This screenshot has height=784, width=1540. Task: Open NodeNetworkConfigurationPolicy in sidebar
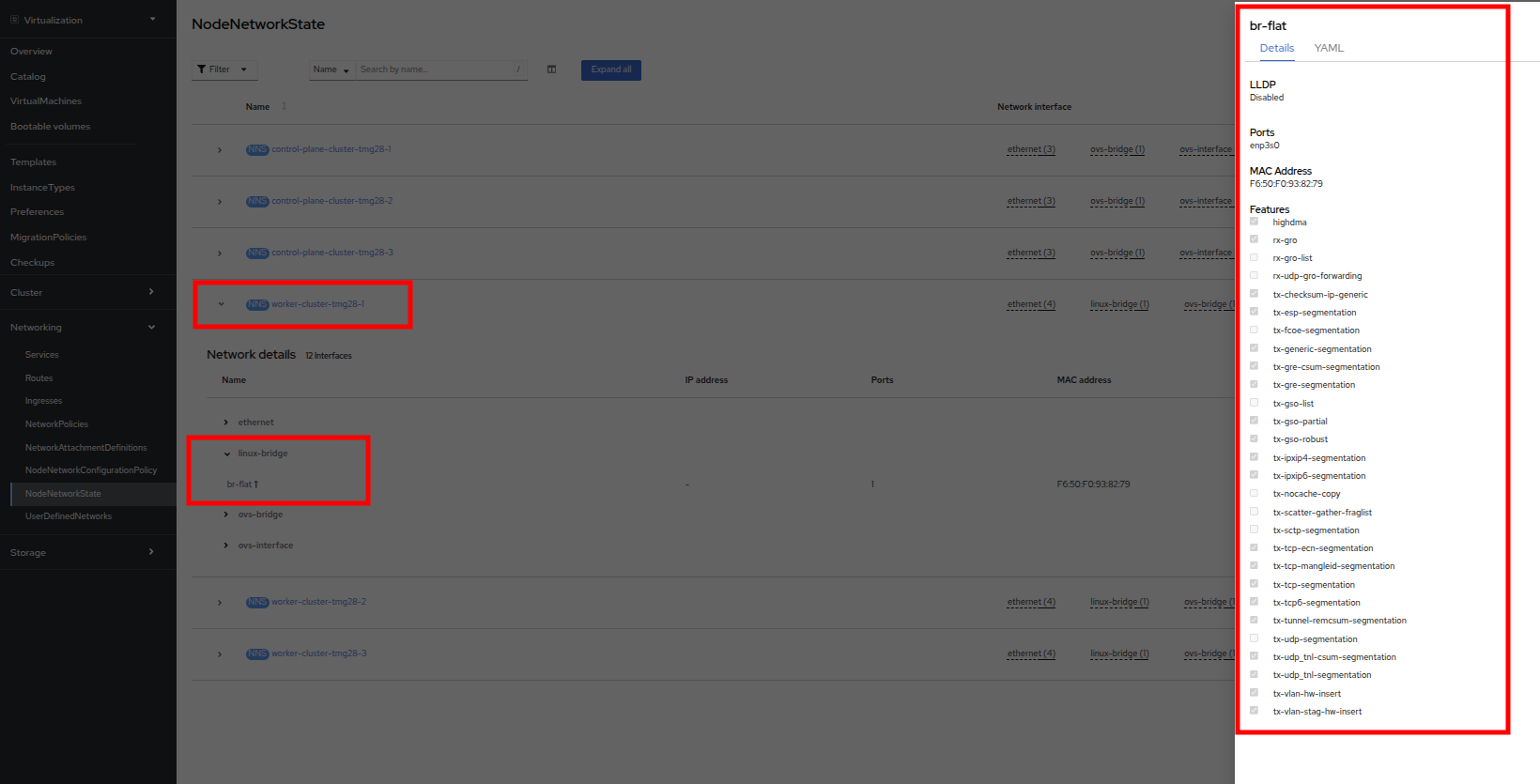(90, 470)
